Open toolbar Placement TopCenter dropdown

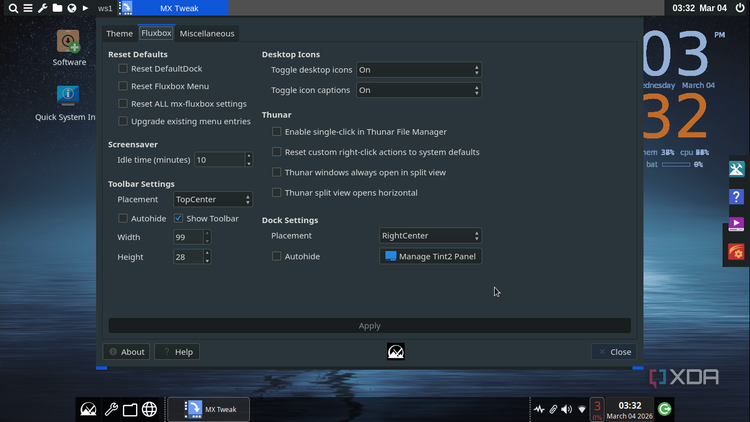213,199
